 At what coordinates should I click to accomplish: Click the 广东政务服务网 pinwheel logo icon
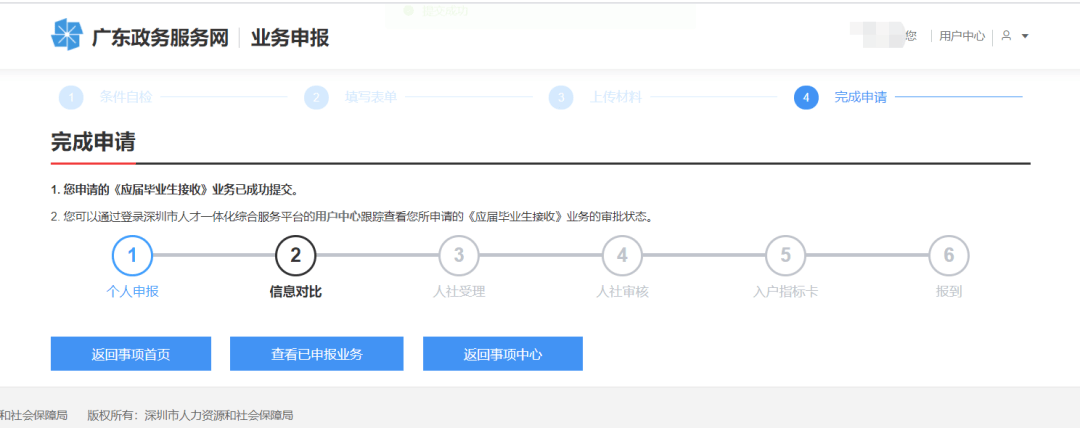pos(67,35)
